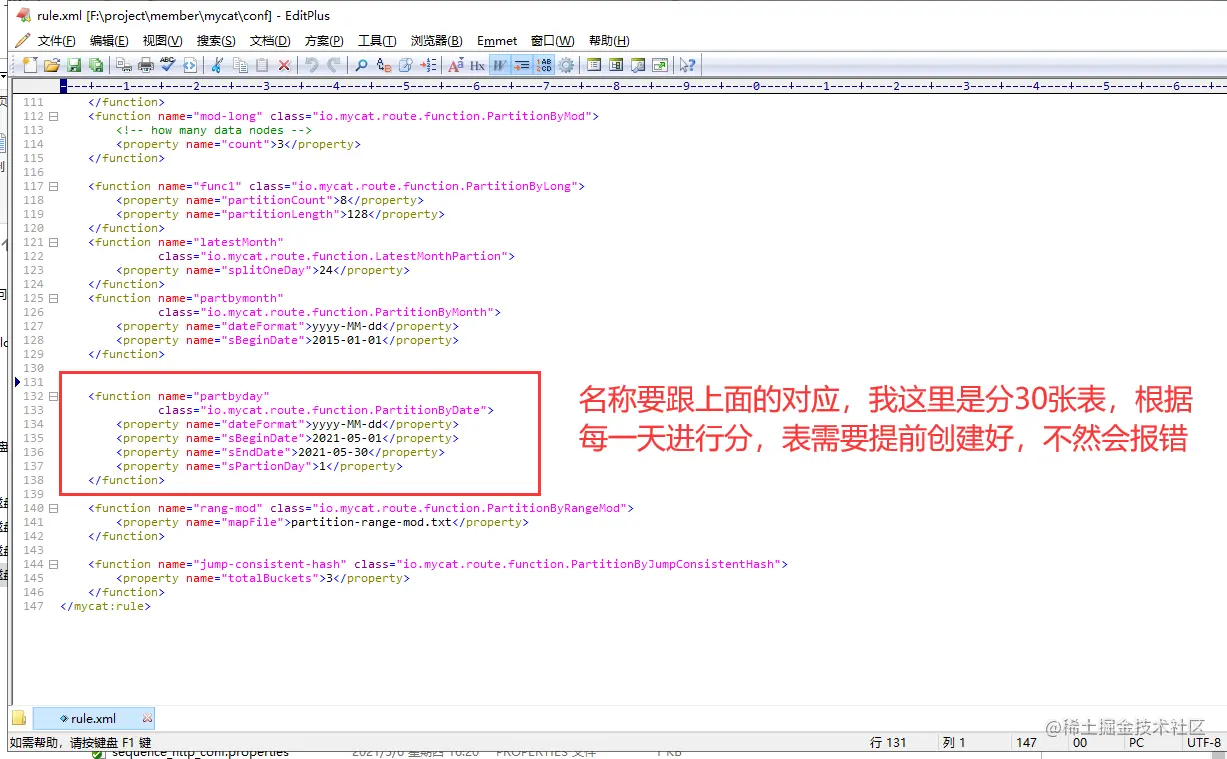The width and height of the screenshot is (1227, 759).
Task: Click the Paste clipboard icon
Action: click(262, 65)
